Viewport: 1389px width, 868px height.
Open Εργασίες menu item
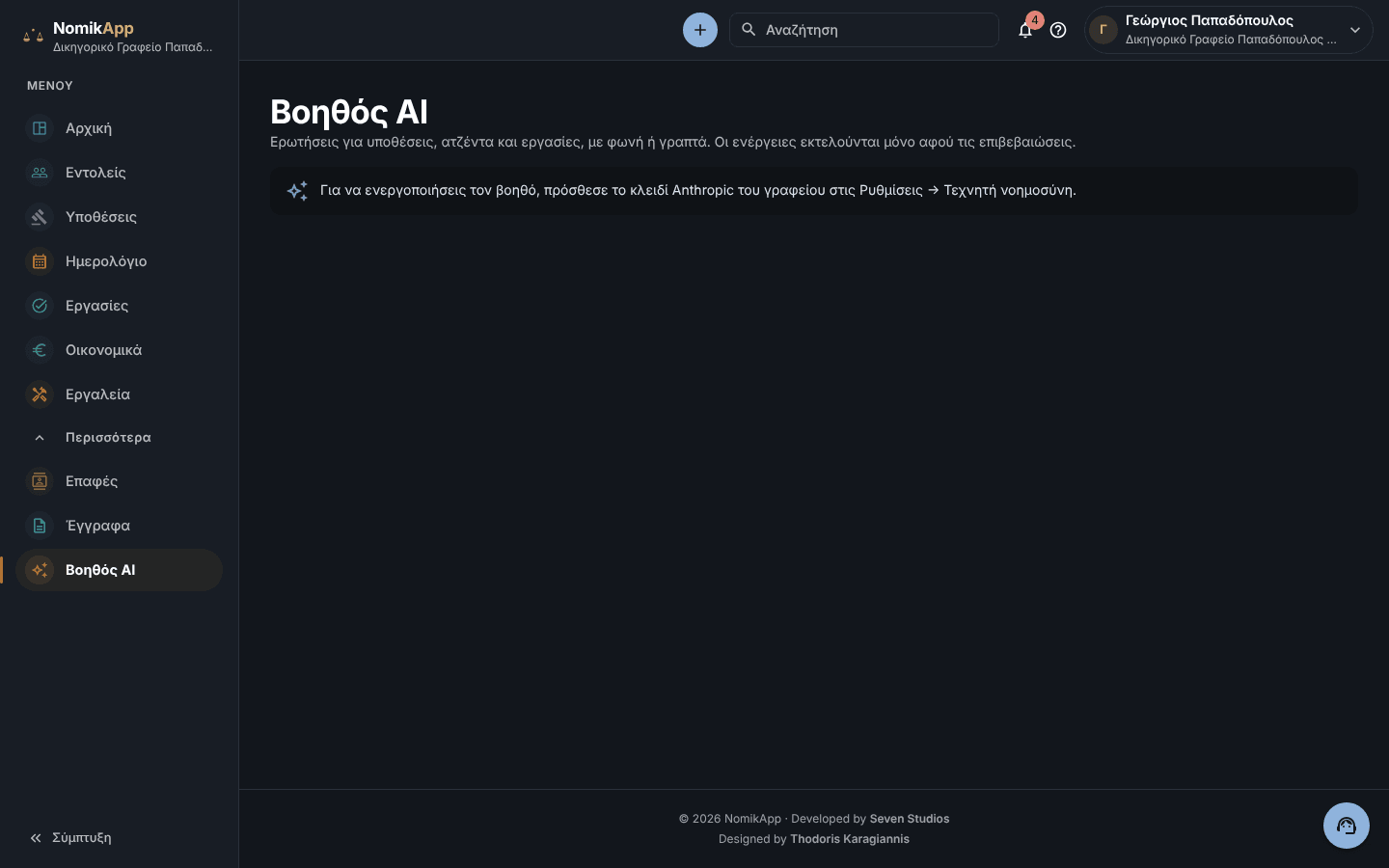click(119, 306)
